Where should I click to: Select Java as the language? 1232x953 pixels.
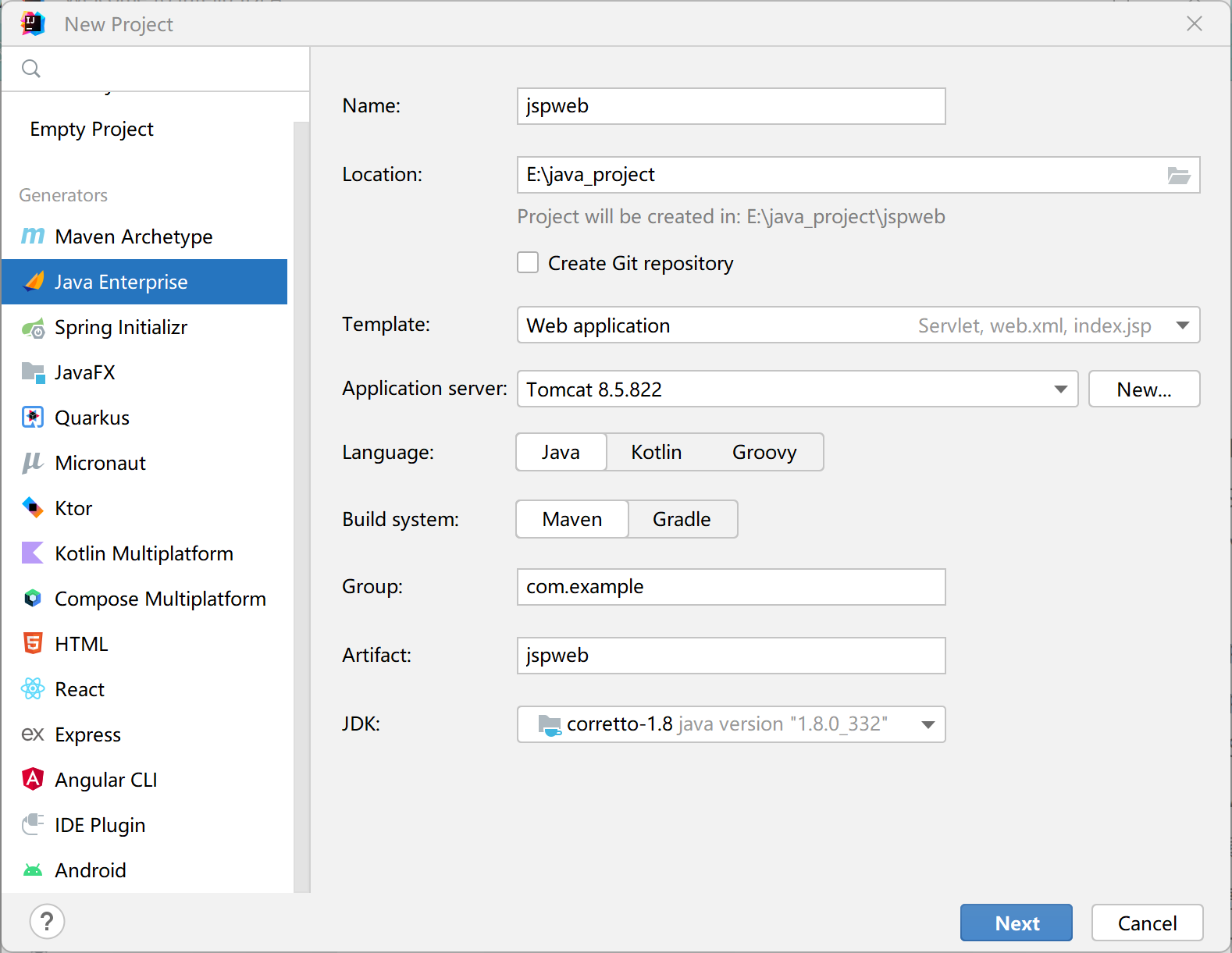click(x=561, y=452)
